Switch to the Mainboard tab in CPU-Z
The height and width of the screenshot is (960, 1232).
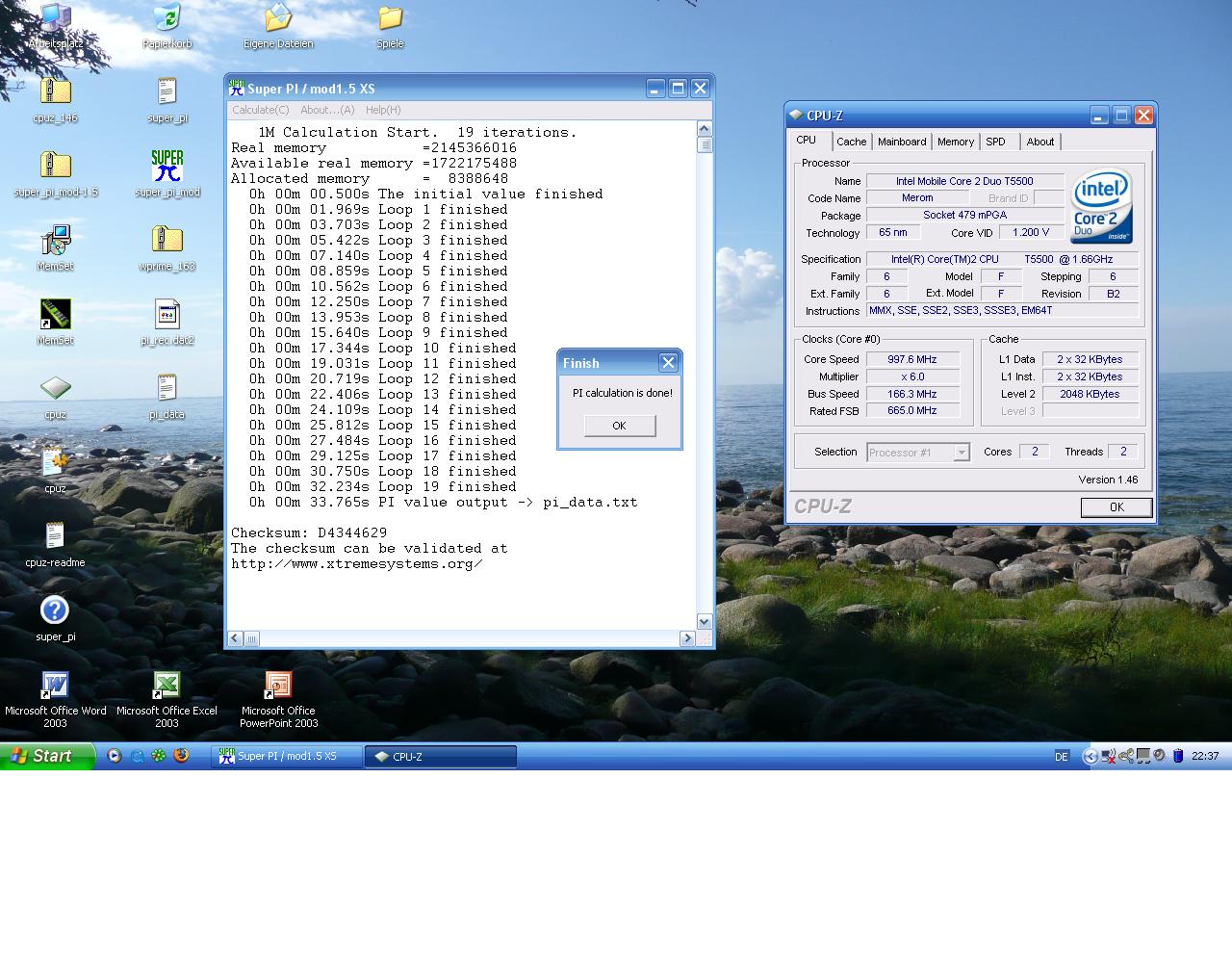point(902,142)
